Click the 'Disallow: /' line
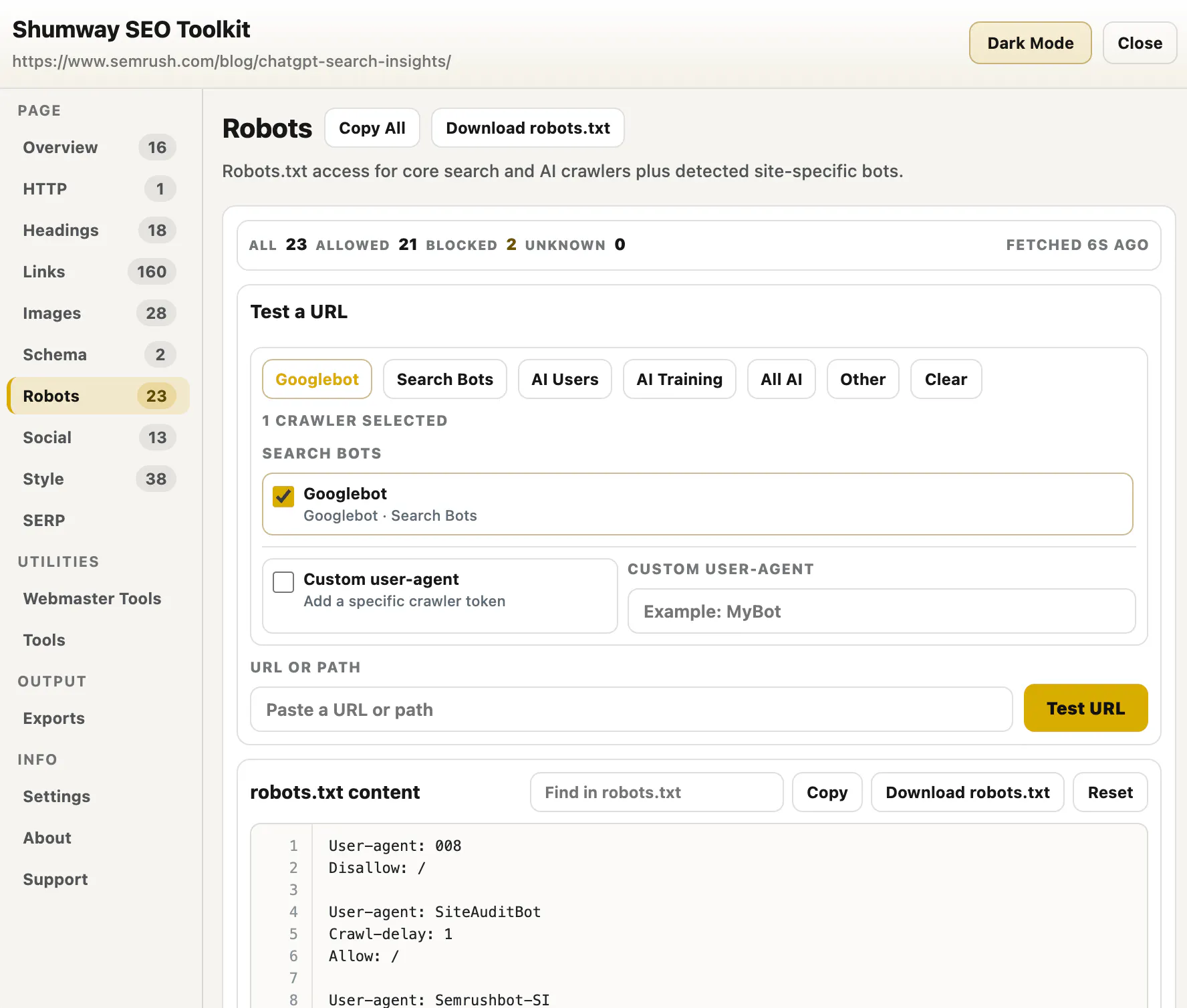 [x=377, y=868]
